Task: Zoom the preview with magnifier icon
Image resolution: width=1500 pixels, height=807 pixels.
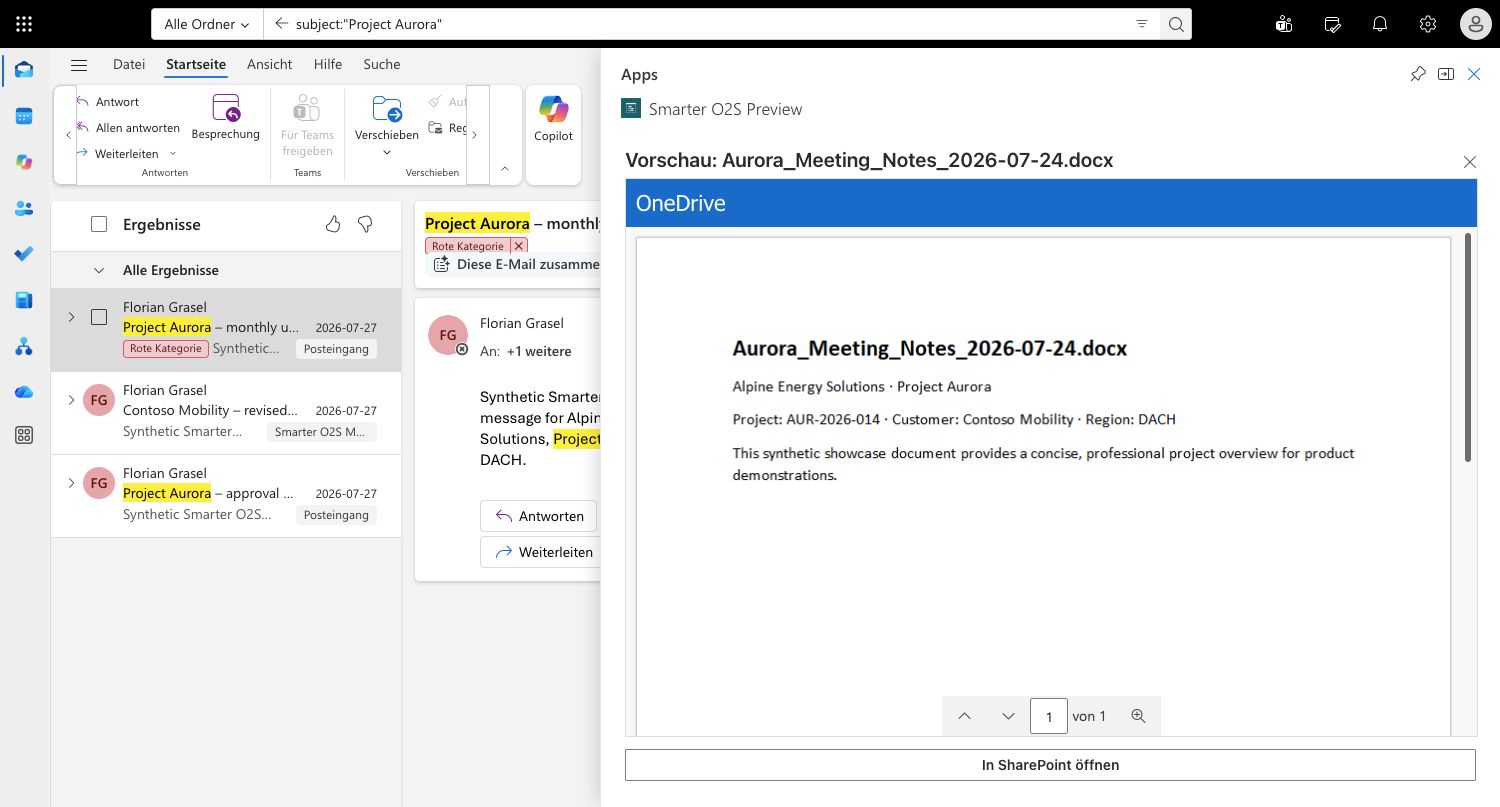Action: (1138, 716)
